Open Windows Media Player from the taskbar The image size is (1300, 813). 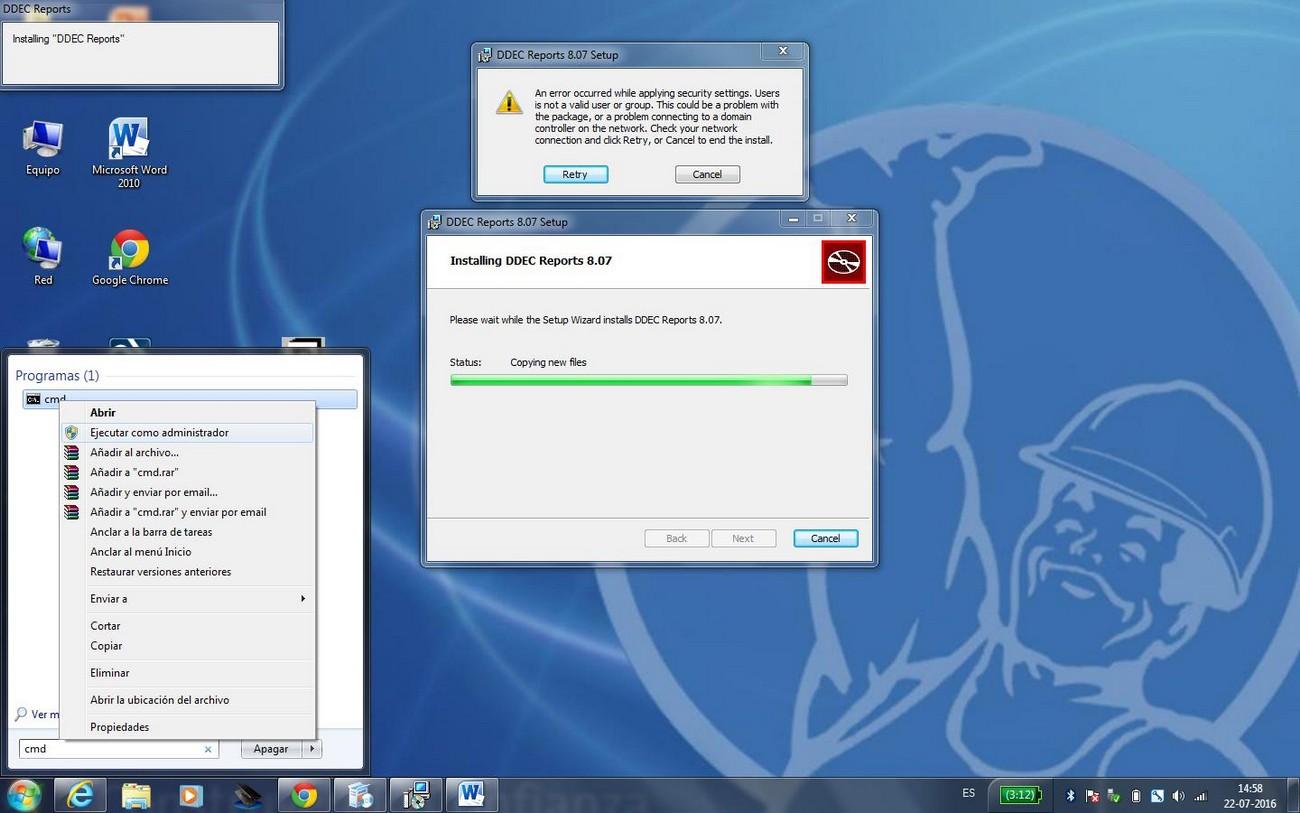coord(191,795)
